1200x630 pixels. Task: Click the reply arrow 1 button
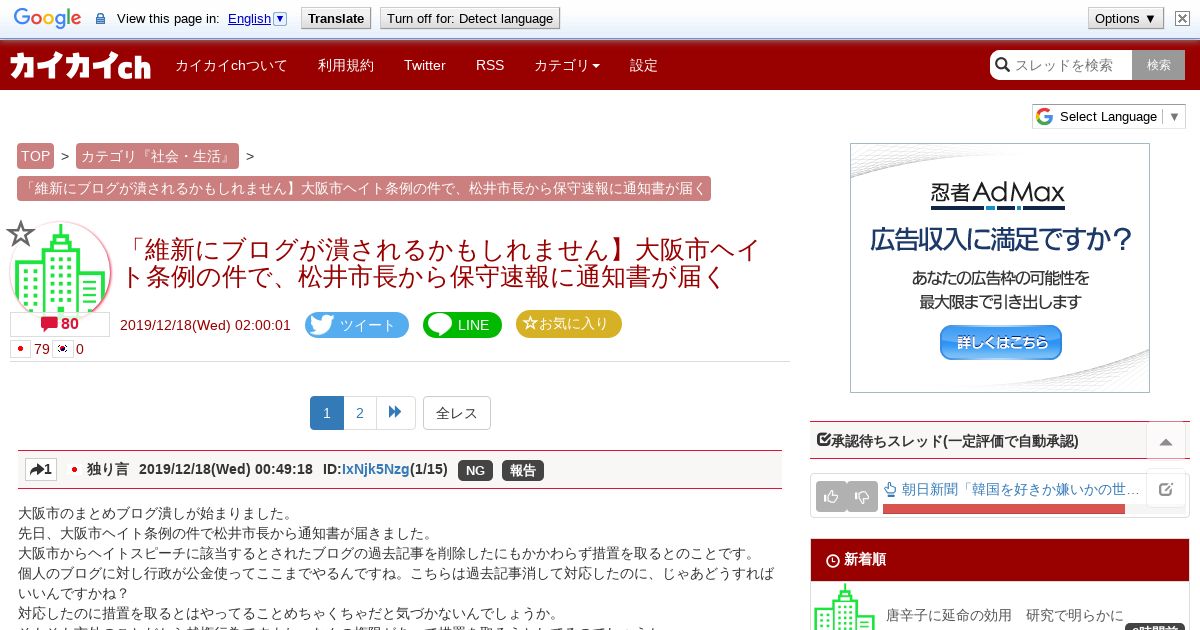coord(41,469)
